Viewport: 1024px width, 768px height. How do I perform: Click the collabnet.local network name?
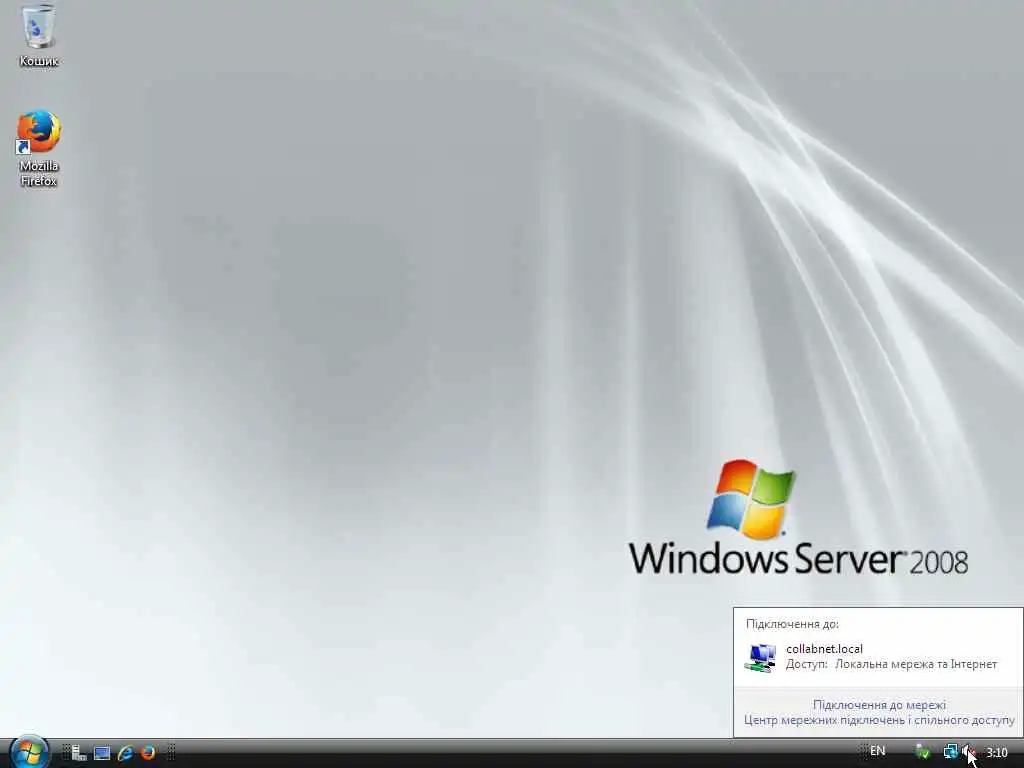824,648
